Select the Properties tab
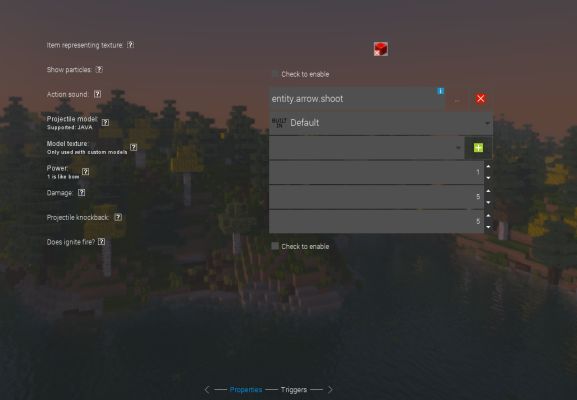The image size is (577, 400). [246, 390]
